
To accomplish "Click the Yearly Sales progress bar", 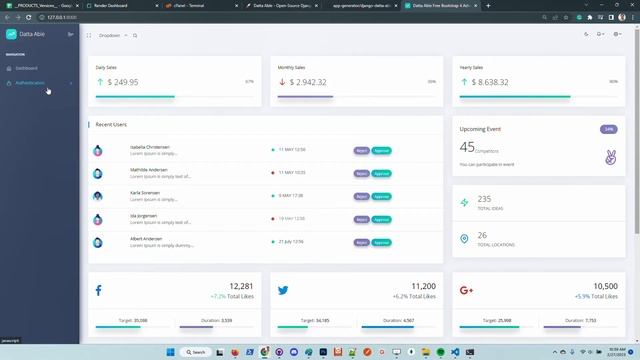I will (539, 97).
